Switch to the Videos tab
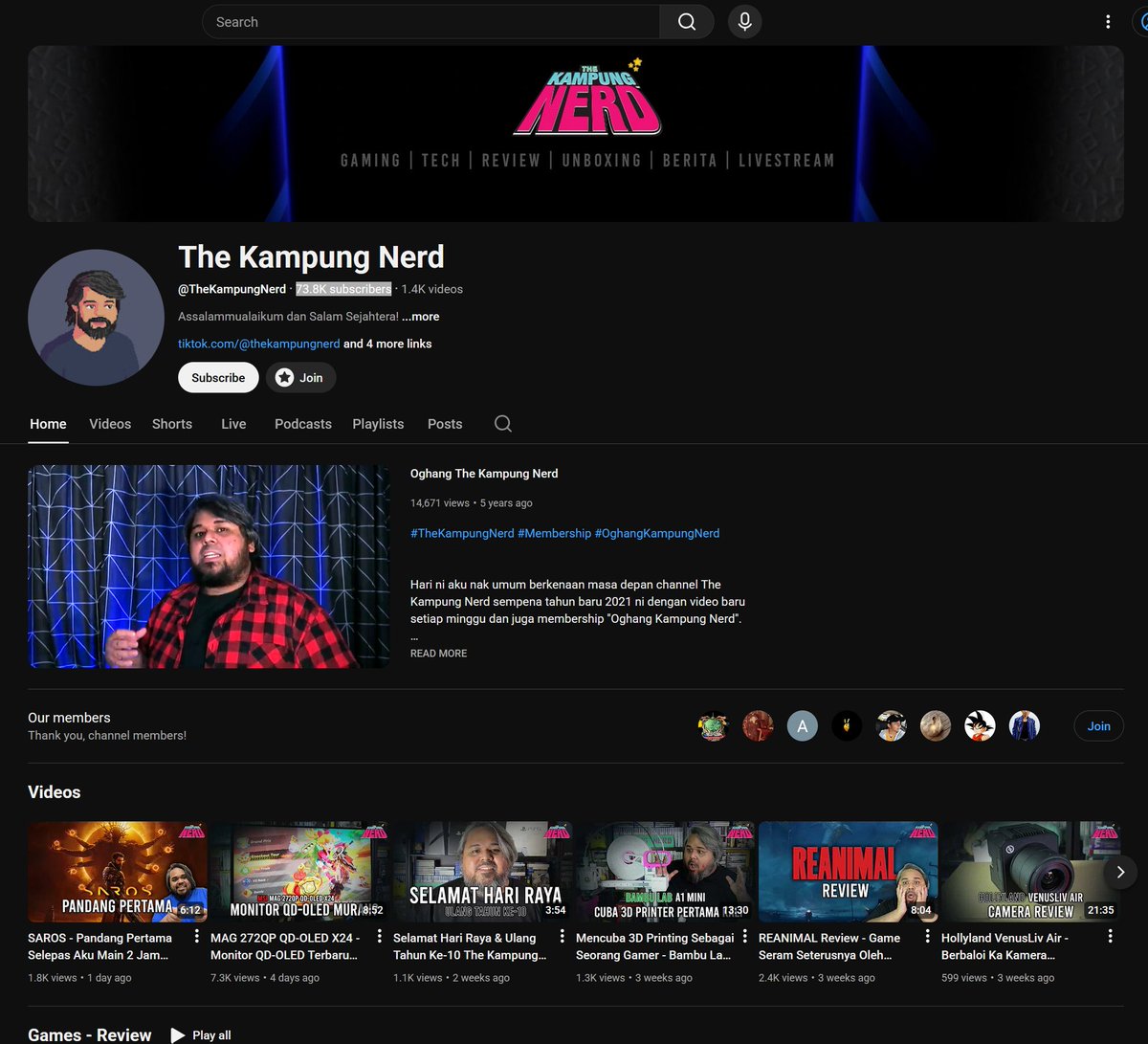Image resolution: width=1148 pixels, height=1044 pixels. coord(110,424)
